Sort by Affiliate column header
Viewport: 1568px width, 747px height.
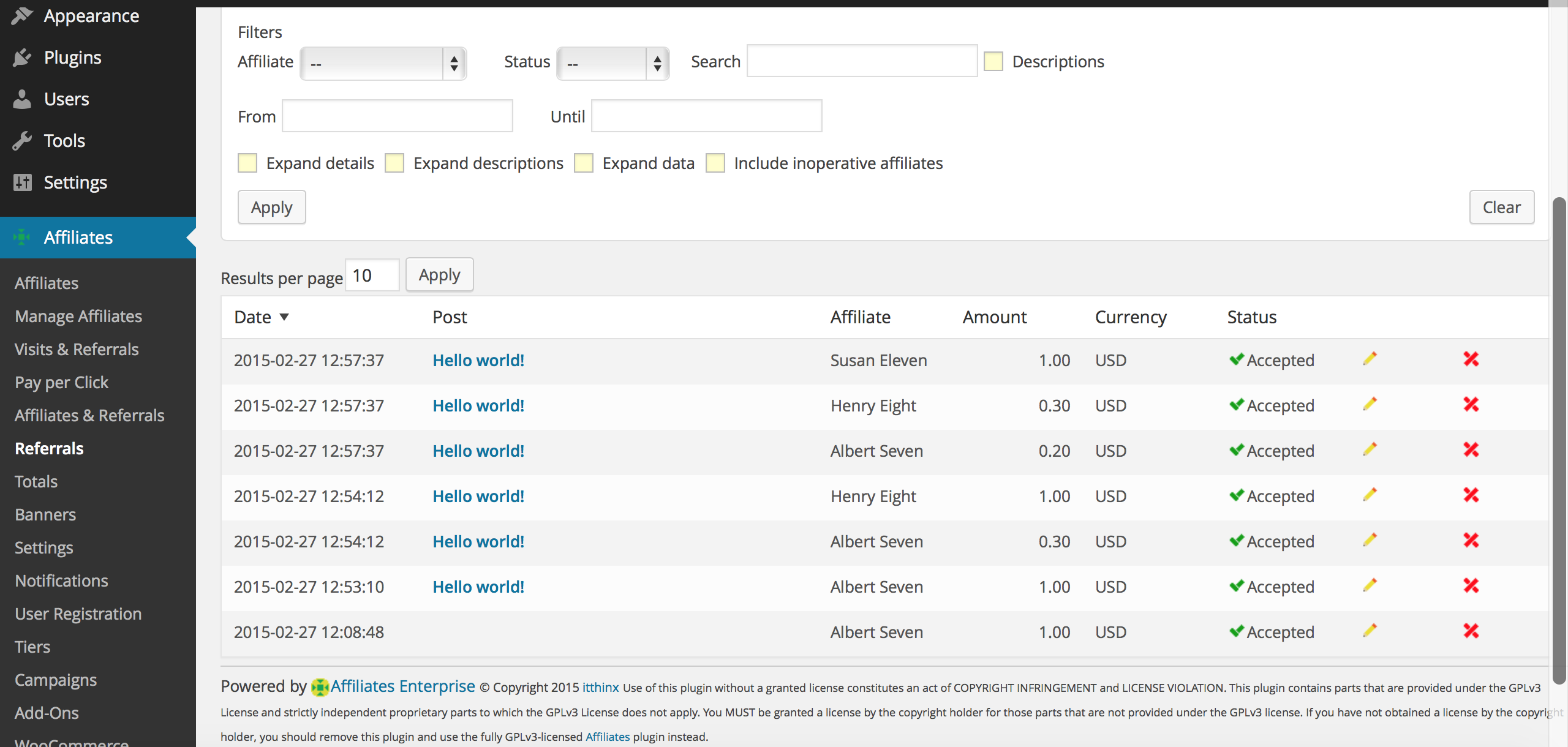(861, 317)
